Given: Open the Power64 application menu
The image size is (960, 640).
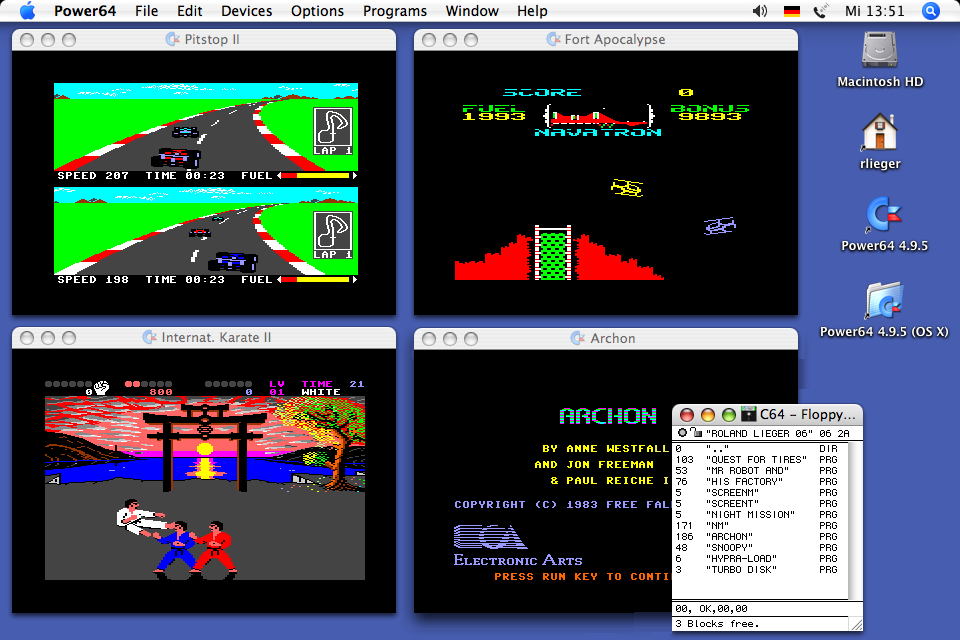Looking at the screenshot, I should 84,11.
